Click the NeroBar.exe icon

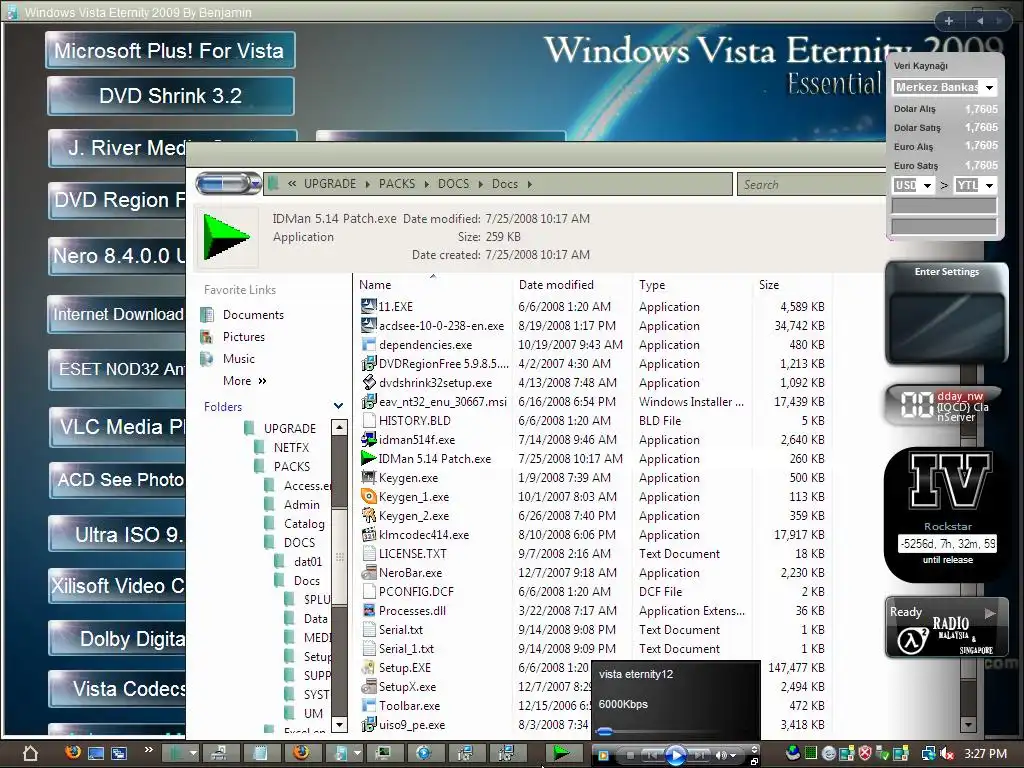368,572
